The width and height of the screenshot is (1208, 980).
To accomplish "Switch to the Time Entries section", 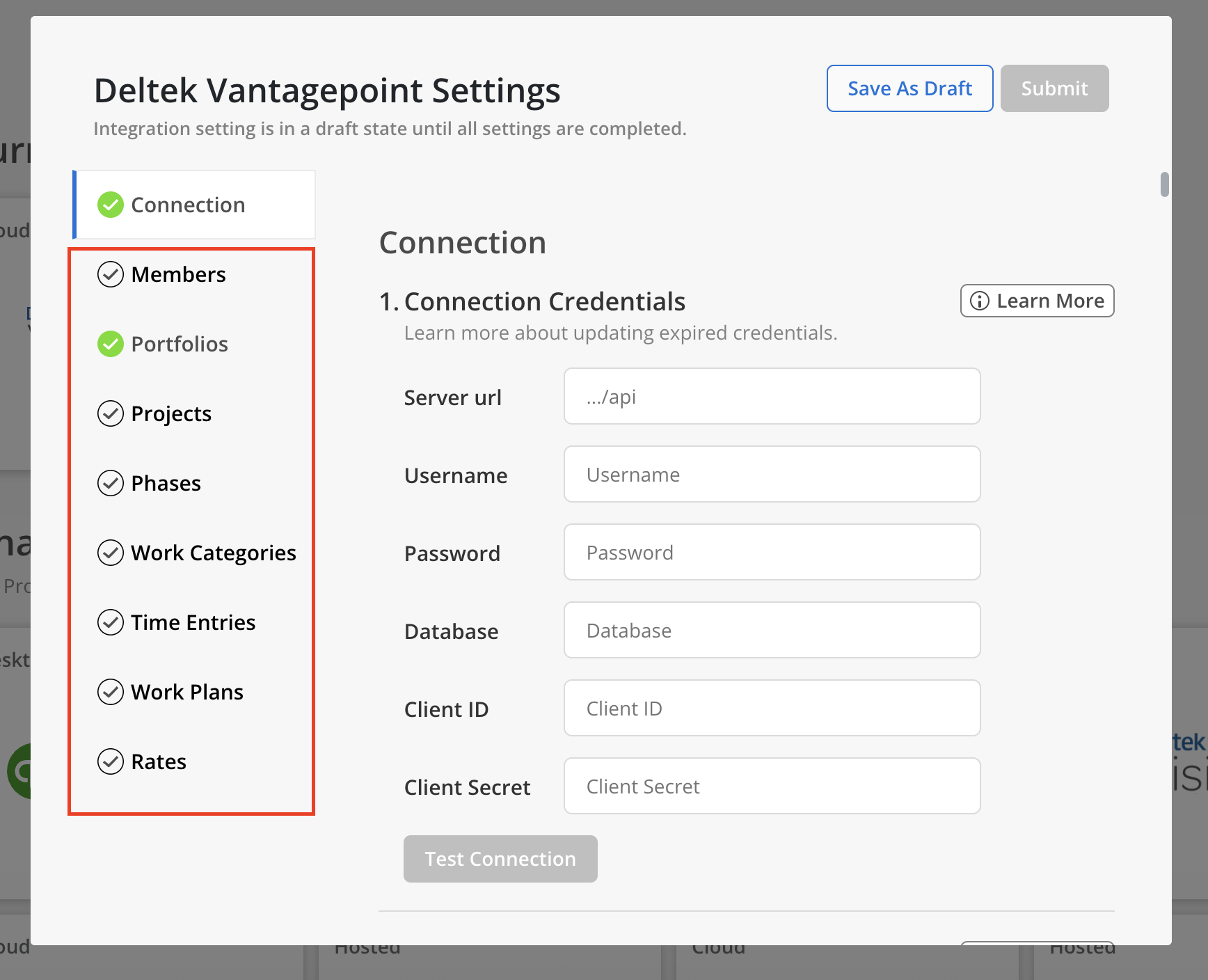I will [193, 622].
